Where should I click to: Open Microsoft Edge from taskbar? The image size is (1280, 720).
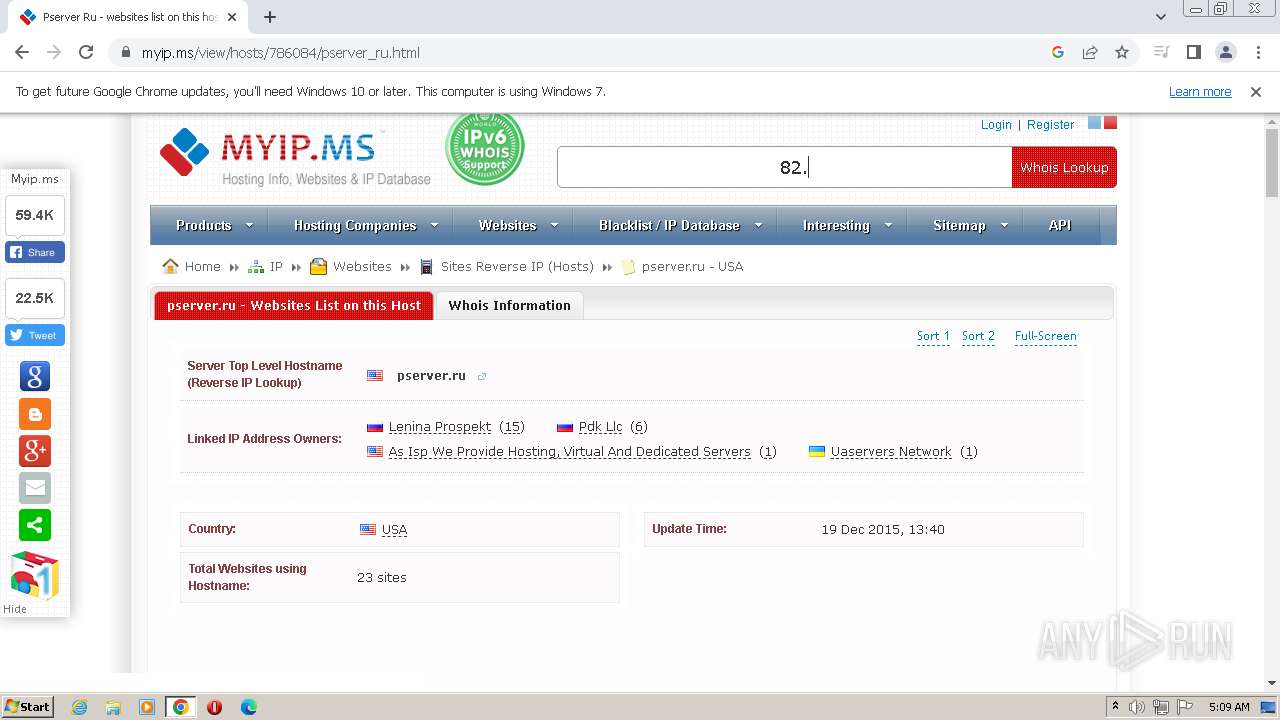click(x=248, y=707)
